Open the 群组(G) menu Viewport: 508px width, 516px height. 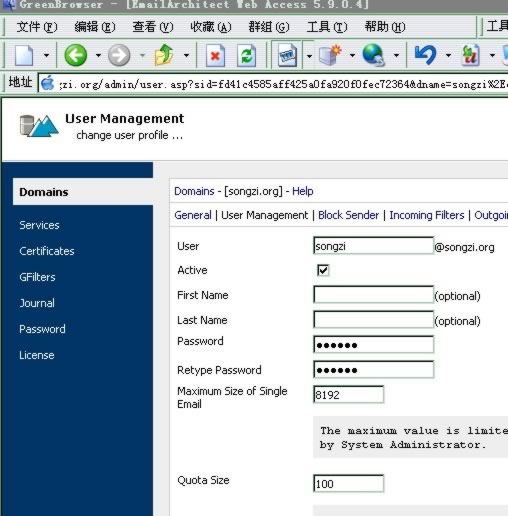269,27
